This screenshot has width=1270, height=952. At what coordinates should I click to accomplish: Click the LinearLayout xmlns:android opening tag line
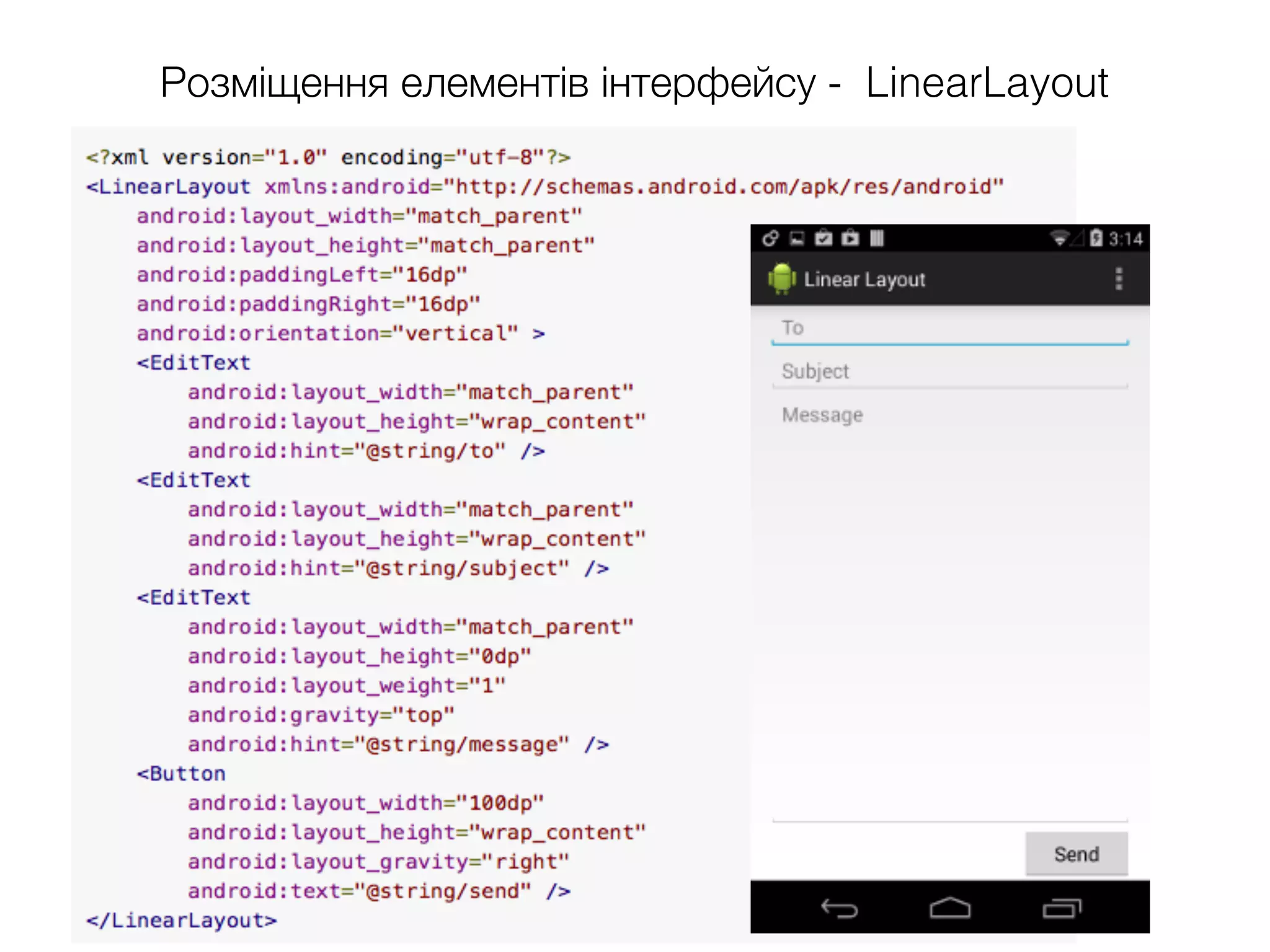544,187
